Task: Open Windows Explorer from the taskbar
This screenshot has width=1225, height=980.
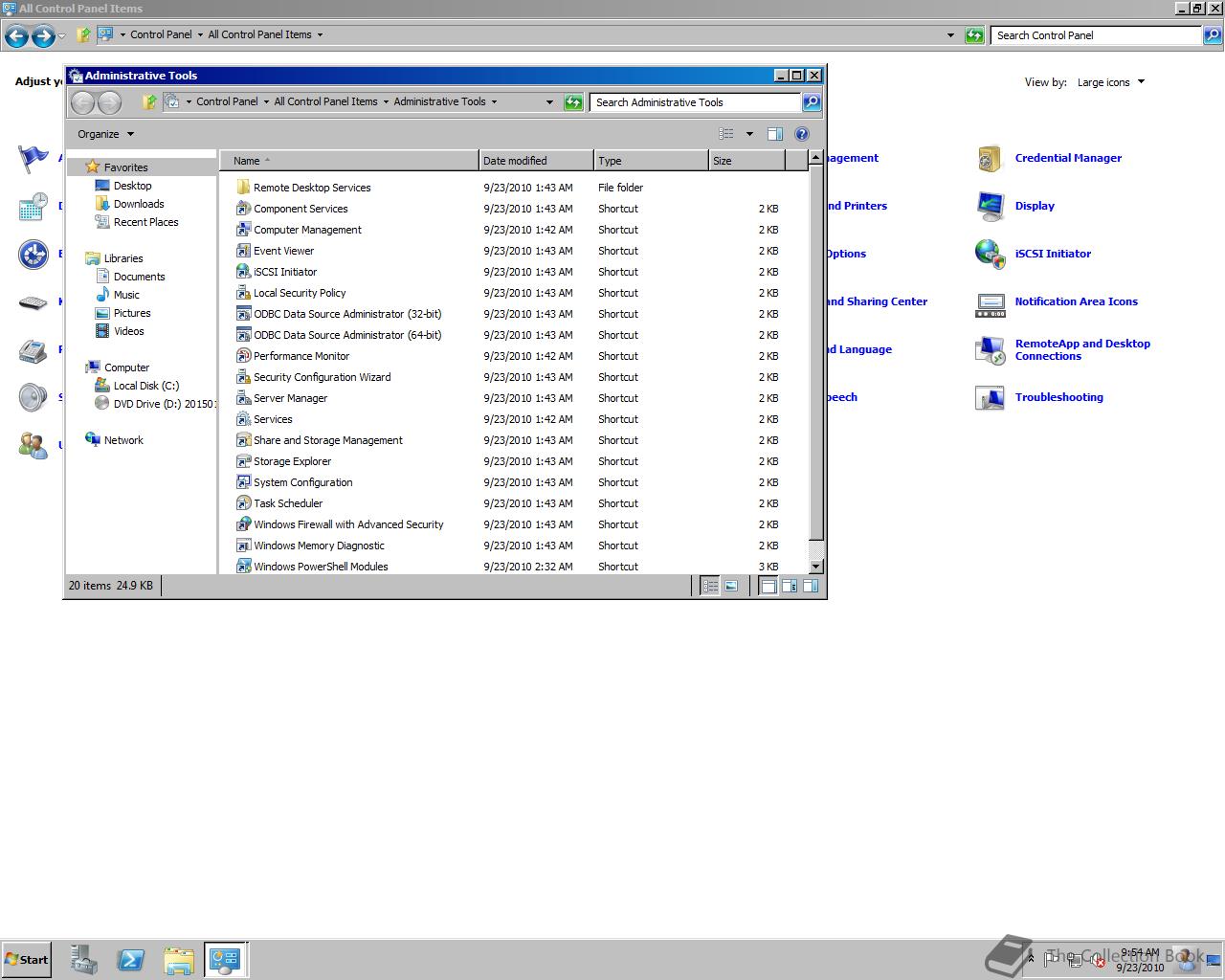Action: [179, 960]
